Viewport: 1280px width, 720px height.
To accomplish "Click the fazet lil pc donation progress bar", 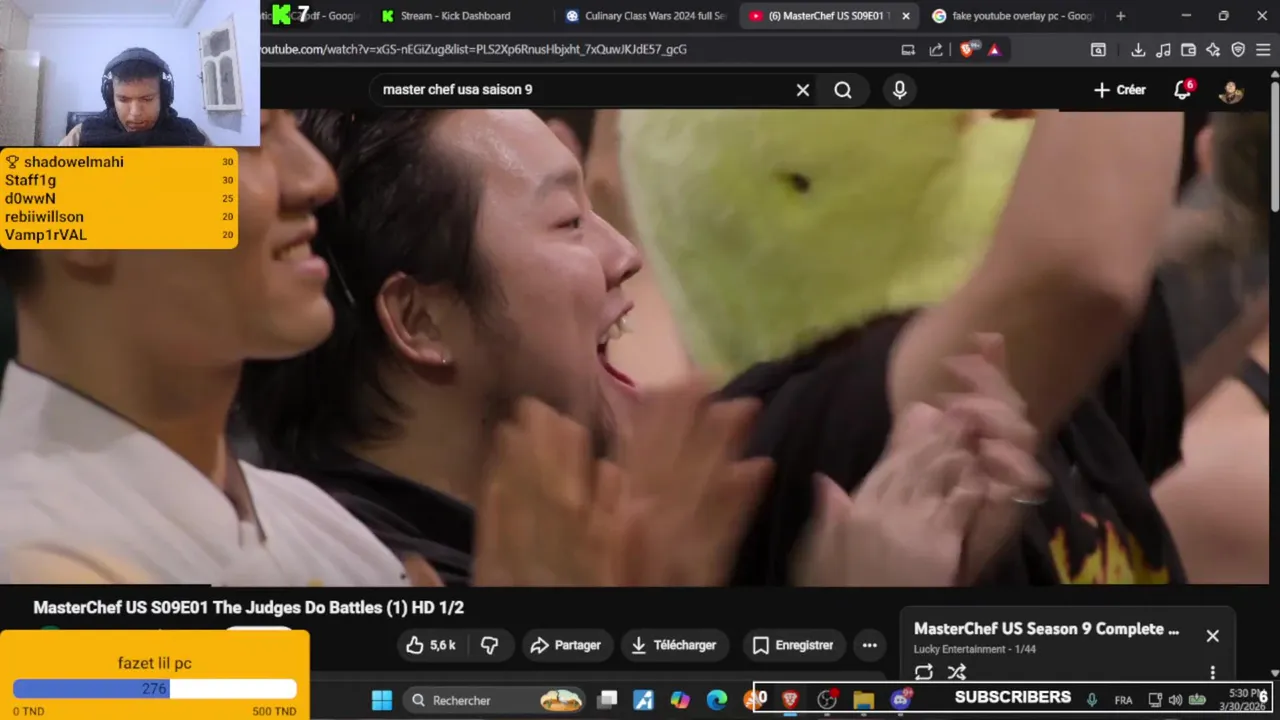I will (x=155, y=689).
